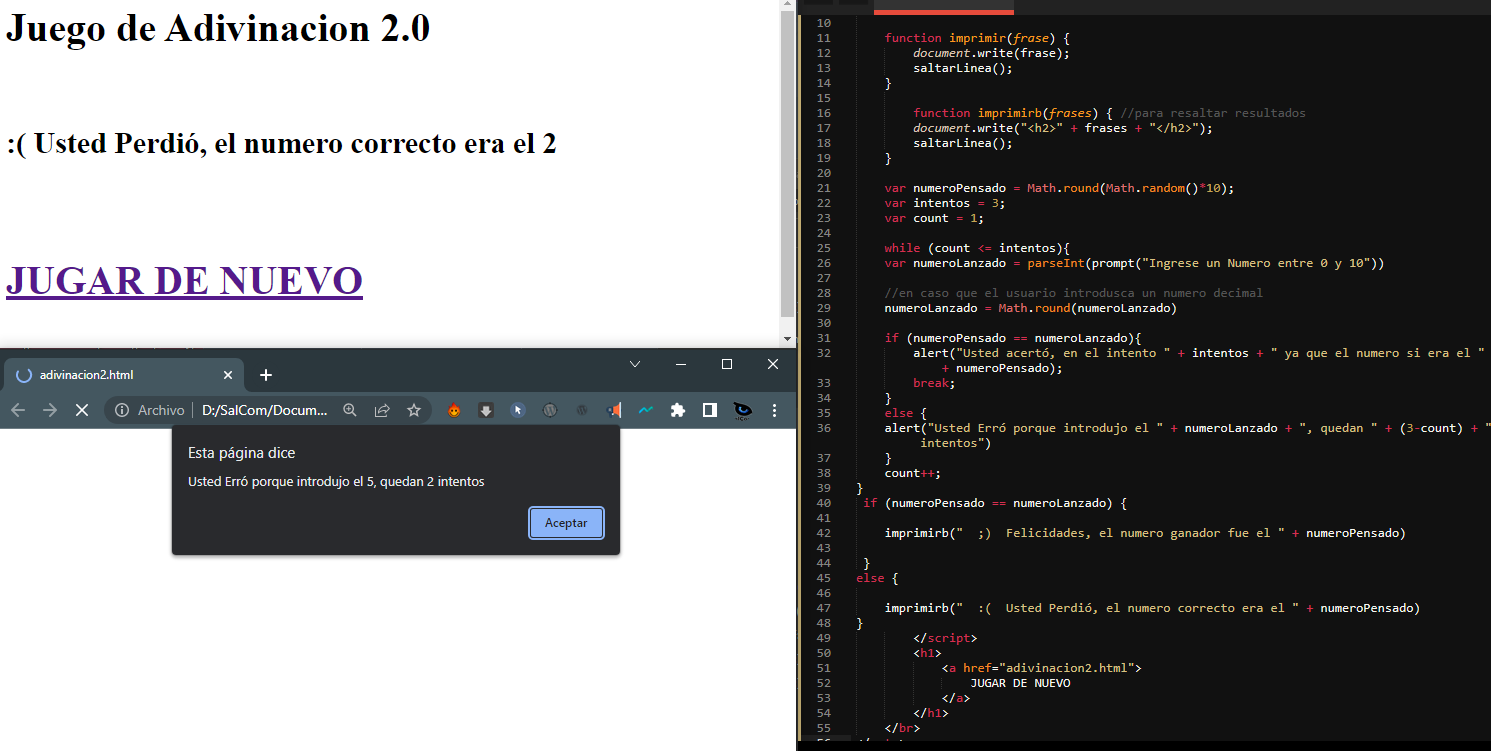
Task: Open the first WordPress extension icon
Action: click(550, 410)
